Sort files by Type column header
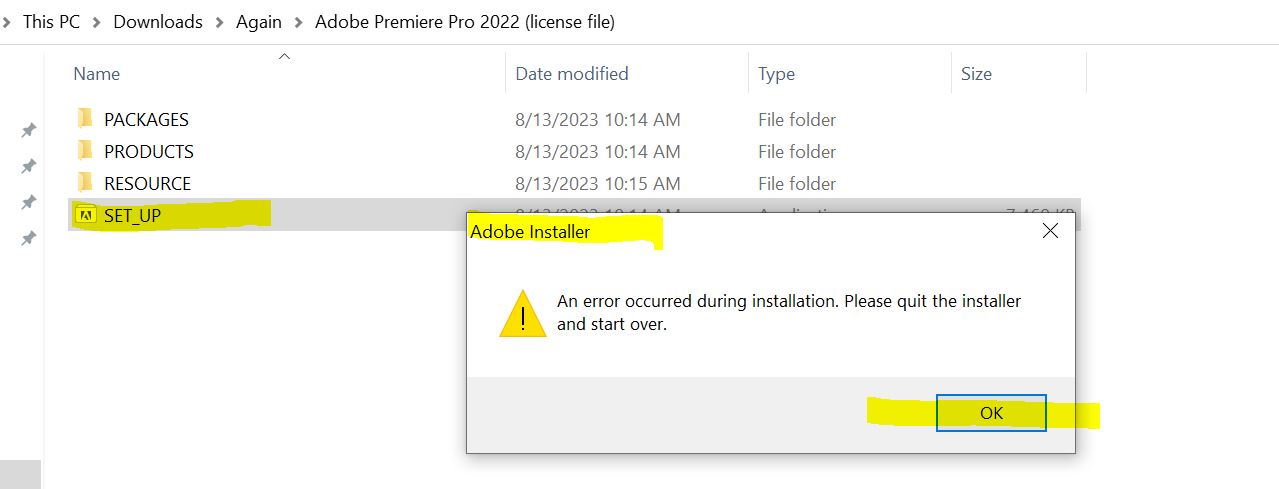Viewport: 1279px width, 489px height. [776, 73]
